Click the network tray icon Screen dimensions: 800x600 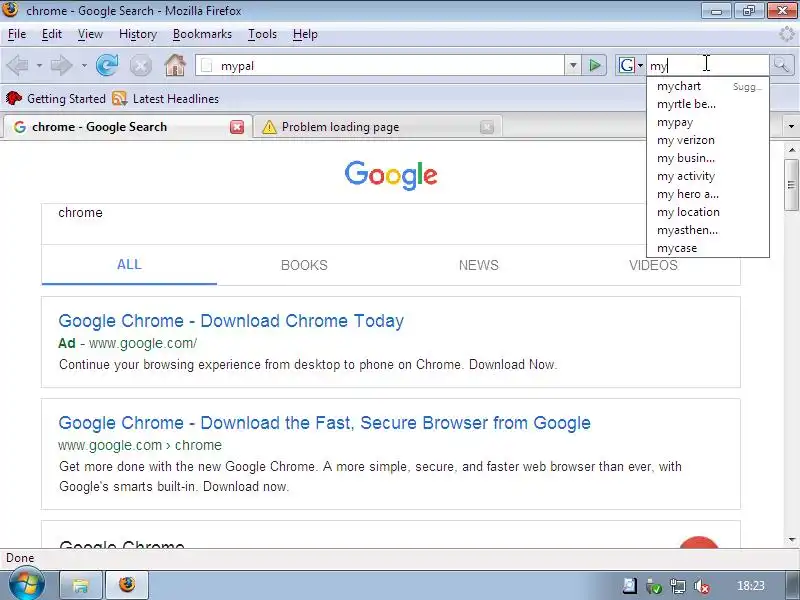pos(678,586)
